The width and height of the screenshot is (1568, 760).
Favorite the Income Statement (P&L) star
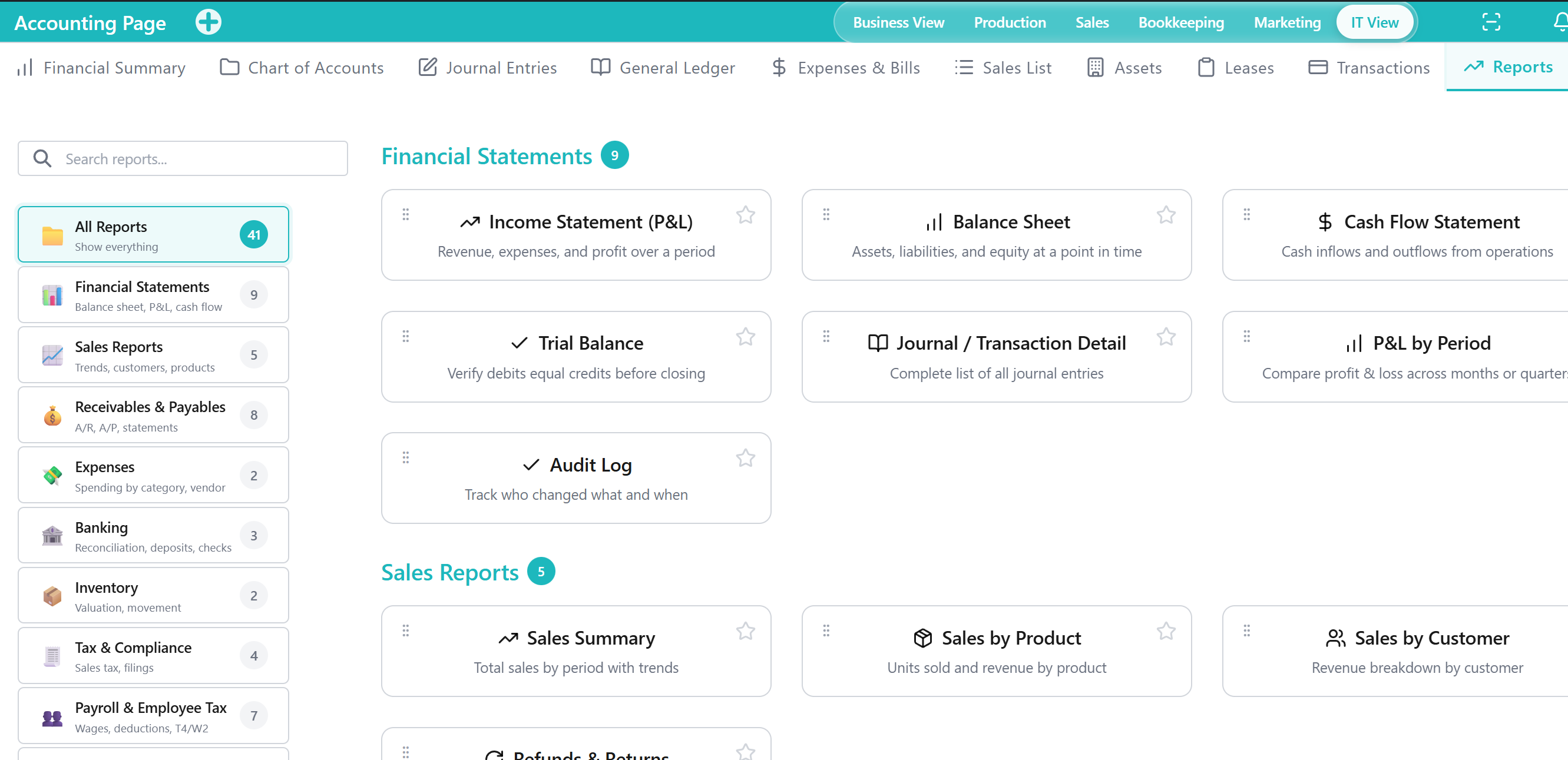(x=745, y=215)
